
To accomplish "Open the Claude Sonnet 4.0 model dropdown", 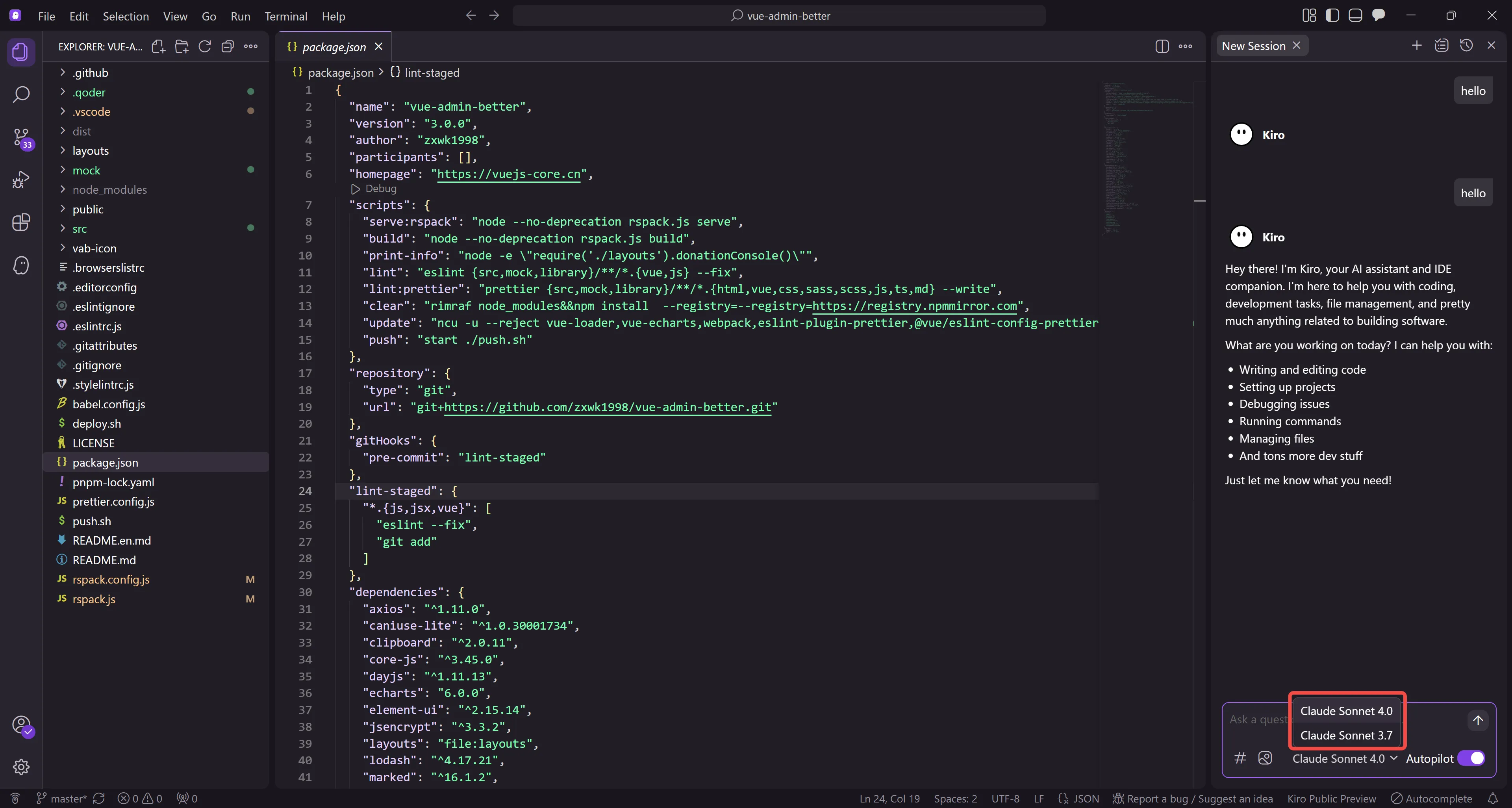I will 1343,758.
